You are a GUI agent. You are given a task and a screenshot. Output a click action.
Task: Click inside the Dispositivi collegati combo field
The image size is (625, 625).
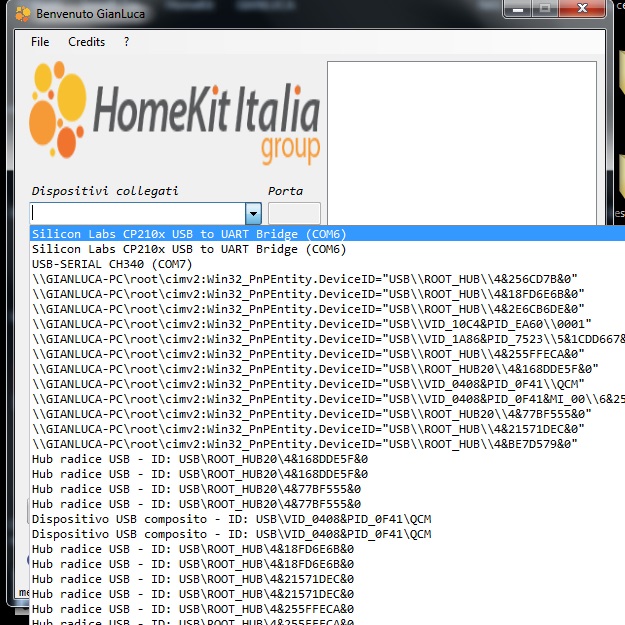(137, 213)
